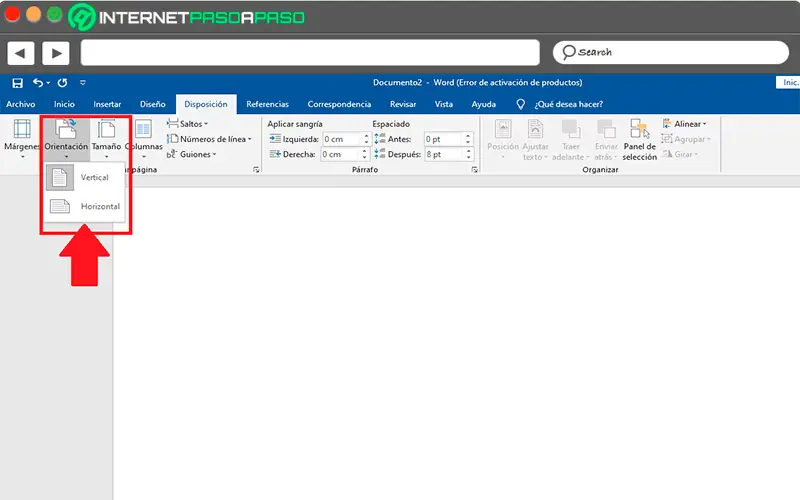This screenshot has height=500, width=800.
Task: Open the Ayuda tab
Action: coord(484,104)
